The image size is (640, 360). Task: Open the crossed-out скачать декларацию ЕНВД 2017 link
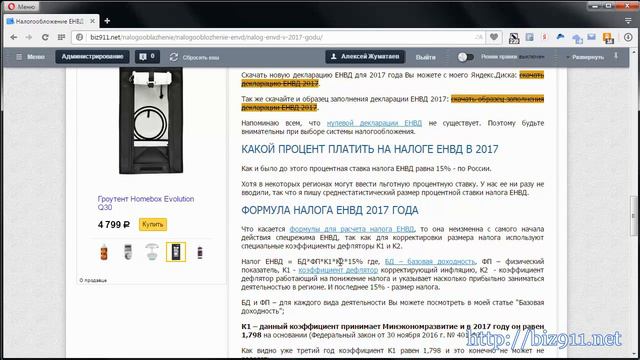pyautogui.click(x=531, y=75)
